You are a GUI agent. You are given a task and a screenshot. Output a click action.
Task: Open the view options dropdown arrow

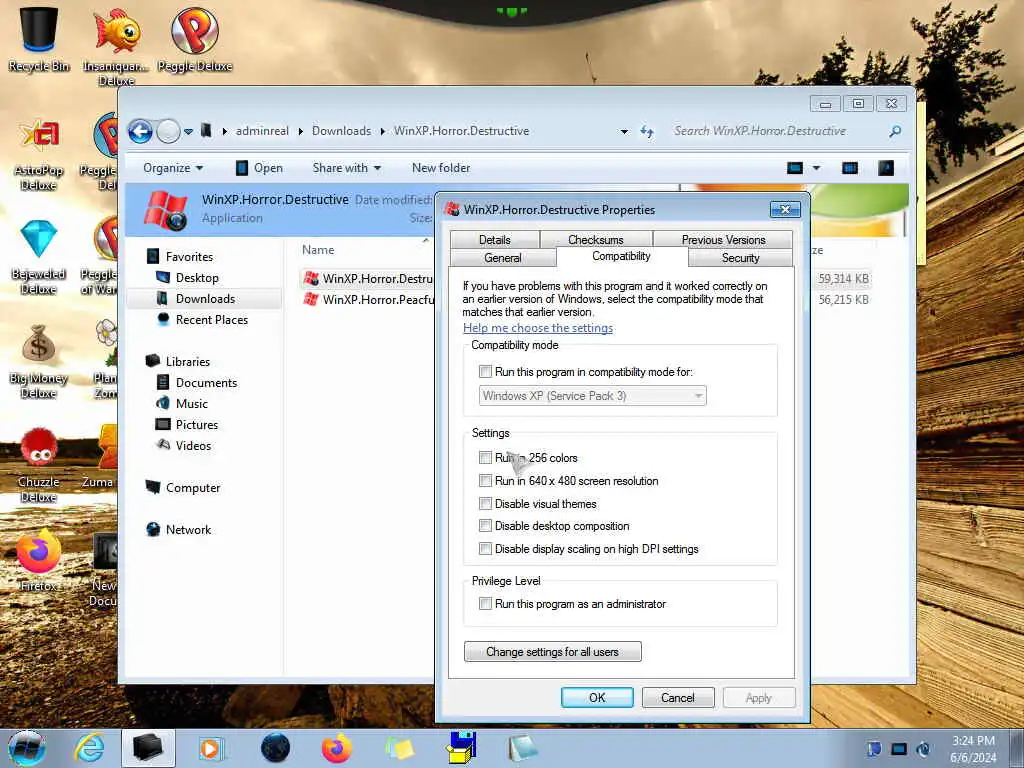click(816, 168)
